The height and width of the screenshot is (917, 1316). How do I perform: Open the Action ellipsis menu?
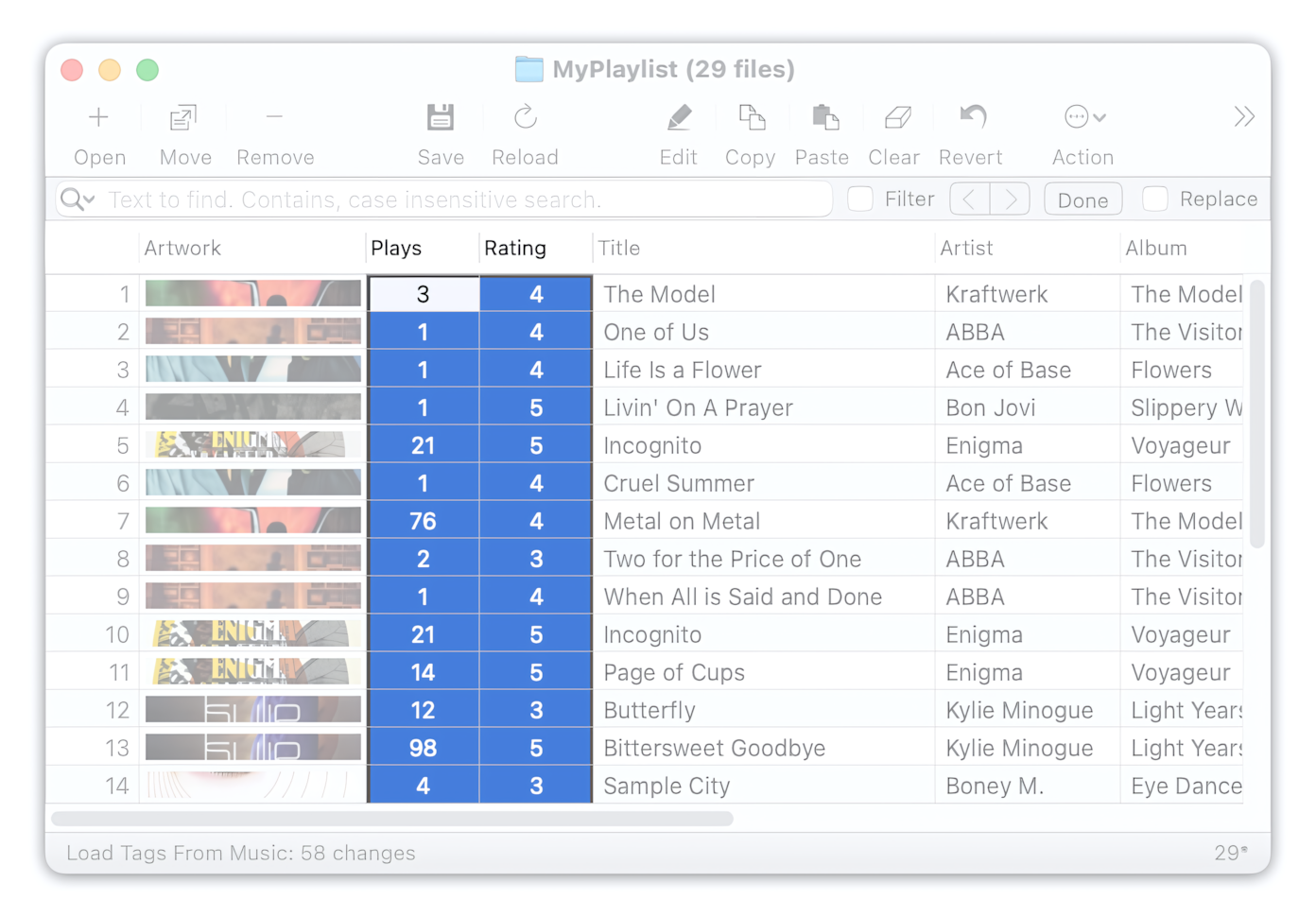(1084, 117)
